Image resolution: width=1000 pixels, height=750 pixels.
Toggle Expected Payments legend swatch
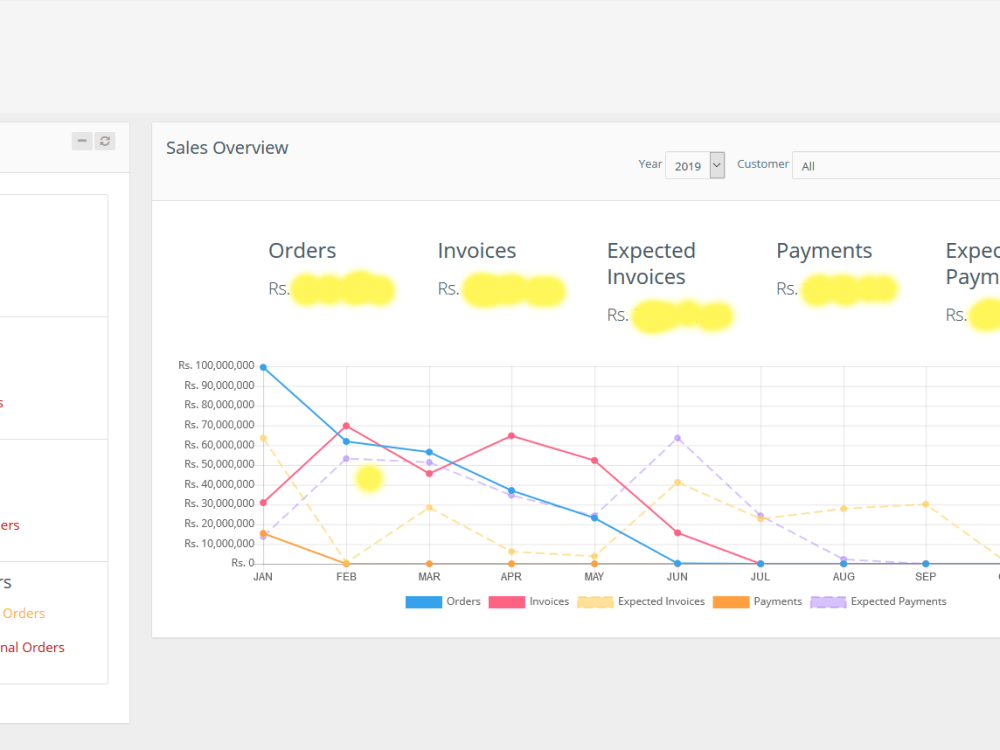[x=828, y=602]
